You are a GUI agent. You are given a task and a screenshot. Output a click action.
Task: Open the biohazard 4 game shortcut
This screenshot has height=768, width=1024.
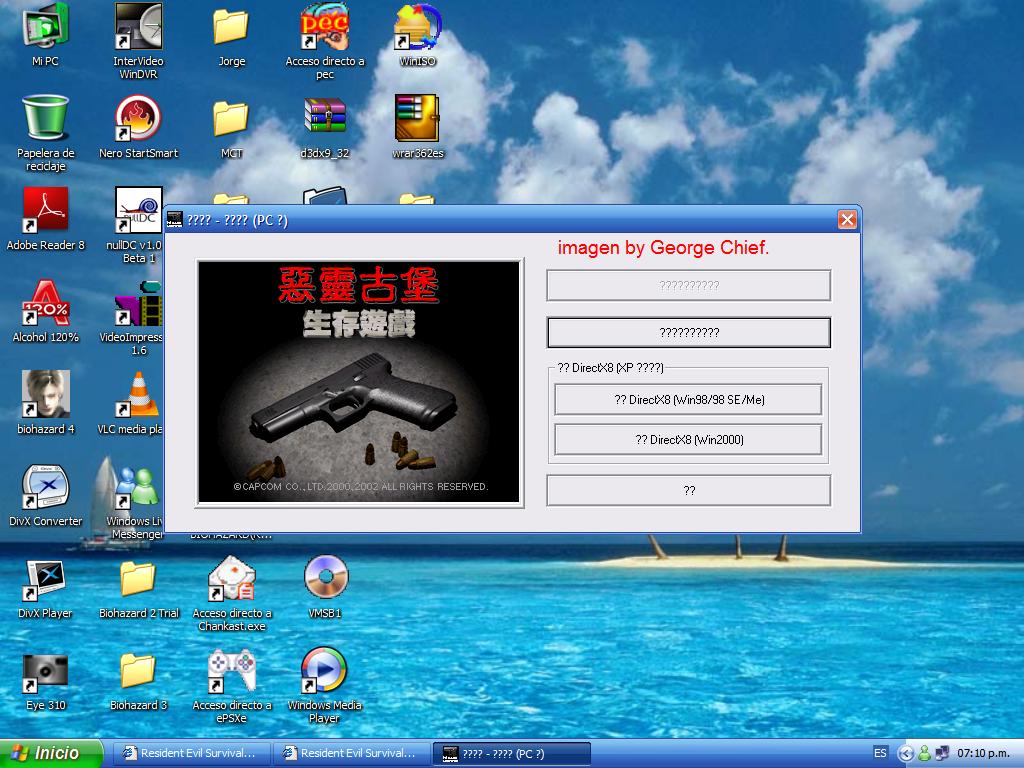click(45, 395)
